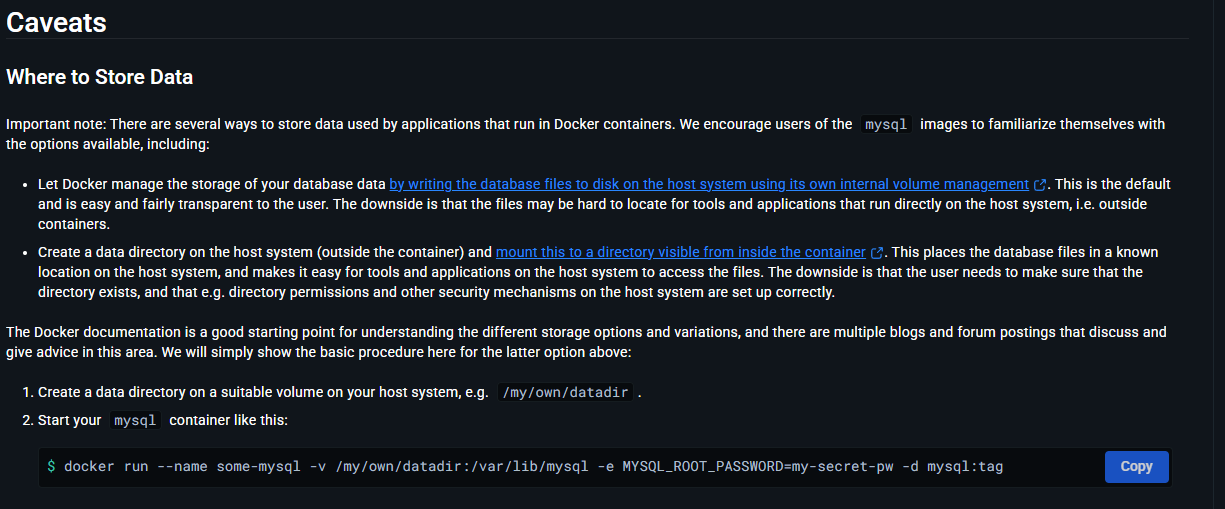1225x509 pixels.
Task: Open the link about writing database files to disk
Action: (x=709, y=184)
